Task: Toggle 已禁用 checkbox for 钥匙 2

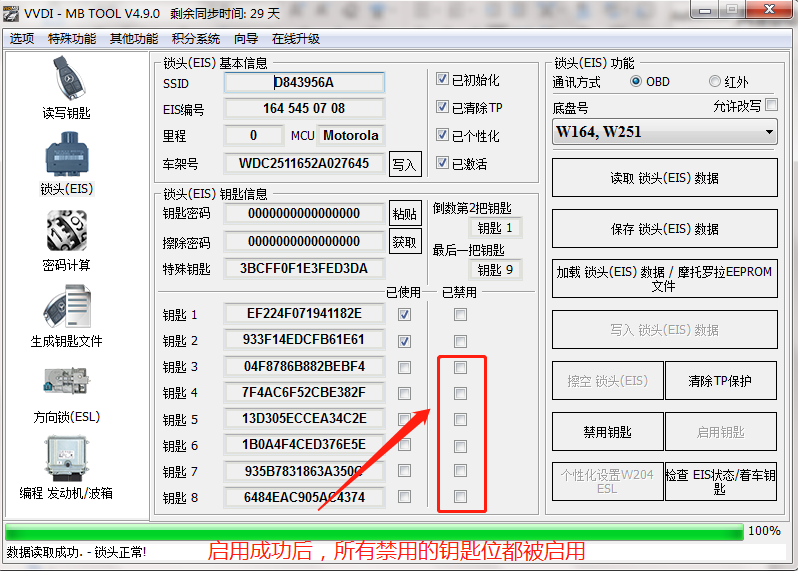Action: 461,341
